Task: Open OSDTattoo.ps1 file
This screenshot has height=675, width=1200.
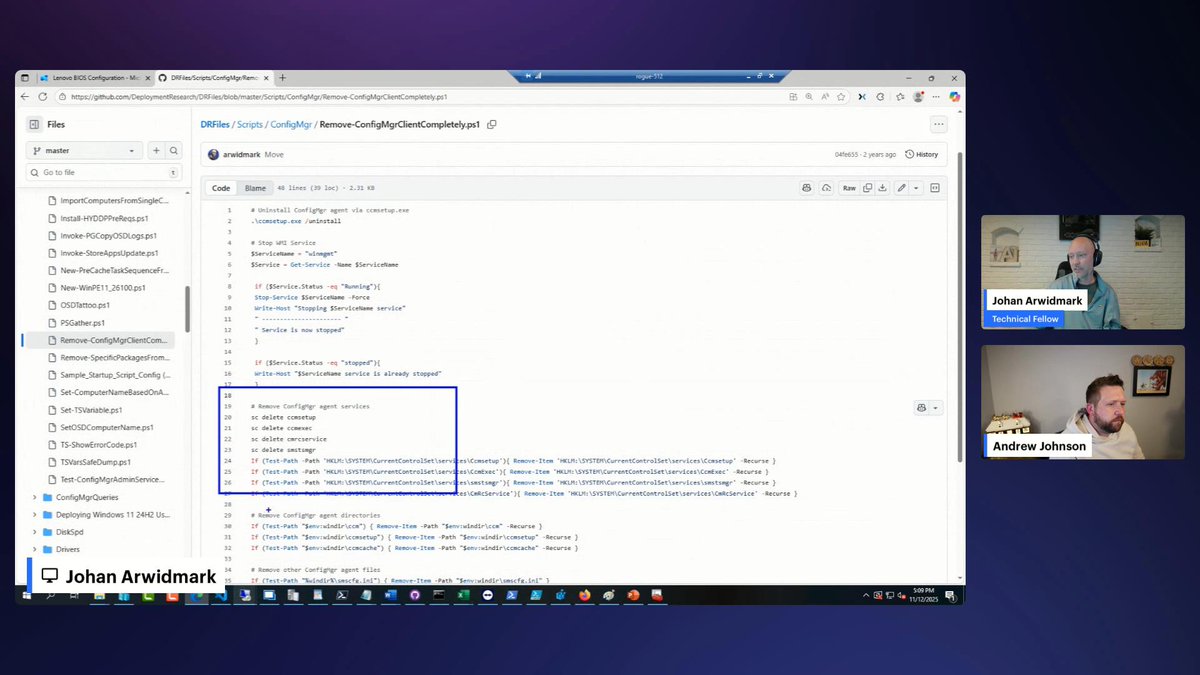Action: click(85, 305)
